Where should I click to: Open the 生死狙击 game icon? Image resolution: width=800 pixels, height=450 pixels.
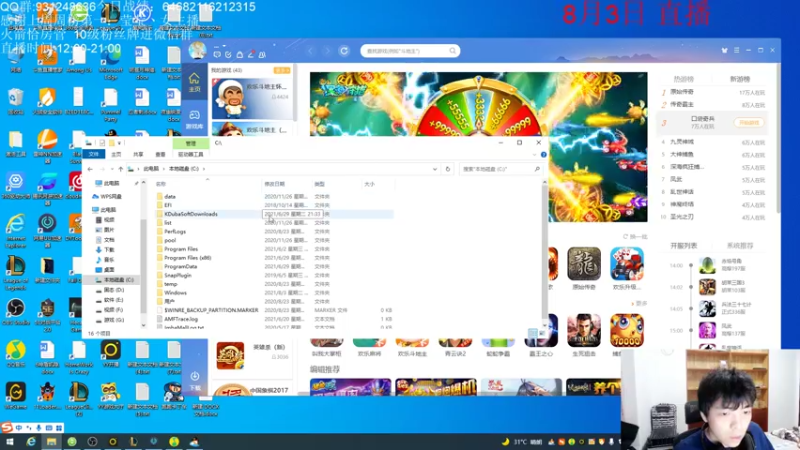584,331
